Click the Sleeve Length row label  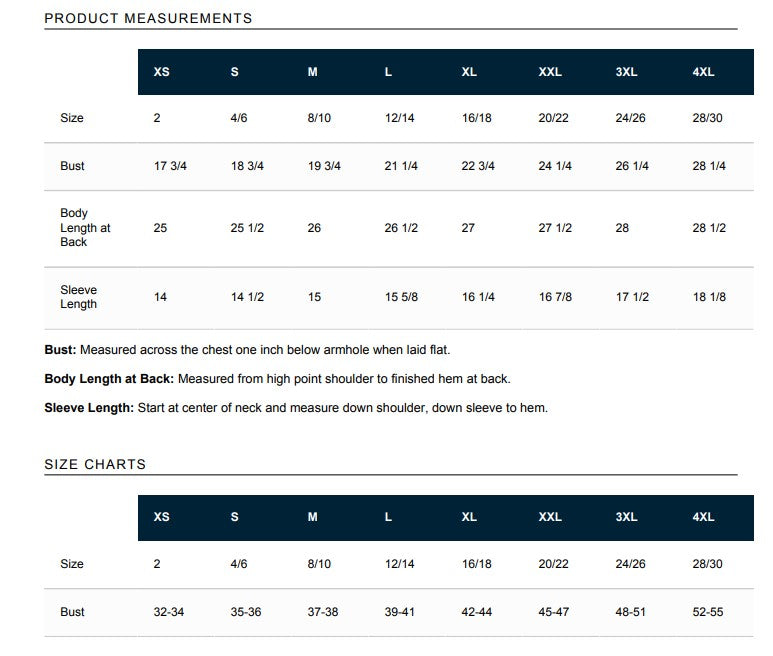[78, 297]
